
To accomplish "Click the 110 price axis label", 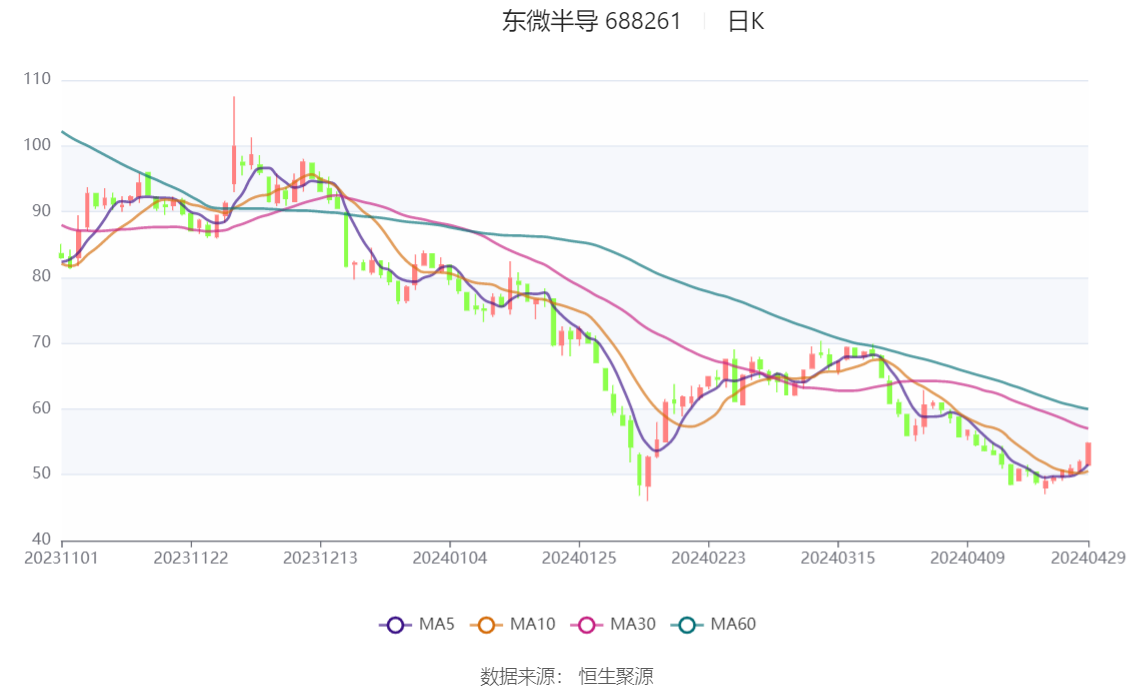I will [36, 80].
